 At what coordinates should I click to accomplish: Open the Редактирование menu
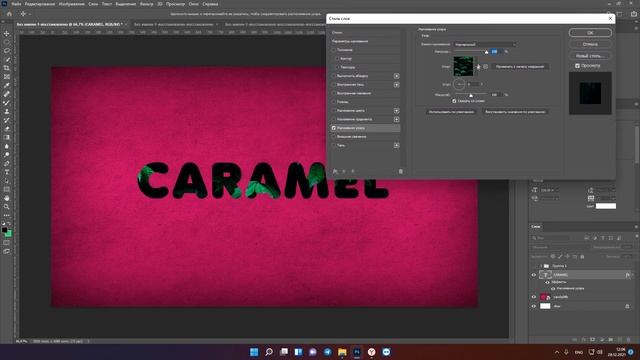pyautogui.click(x=40, y=4)
